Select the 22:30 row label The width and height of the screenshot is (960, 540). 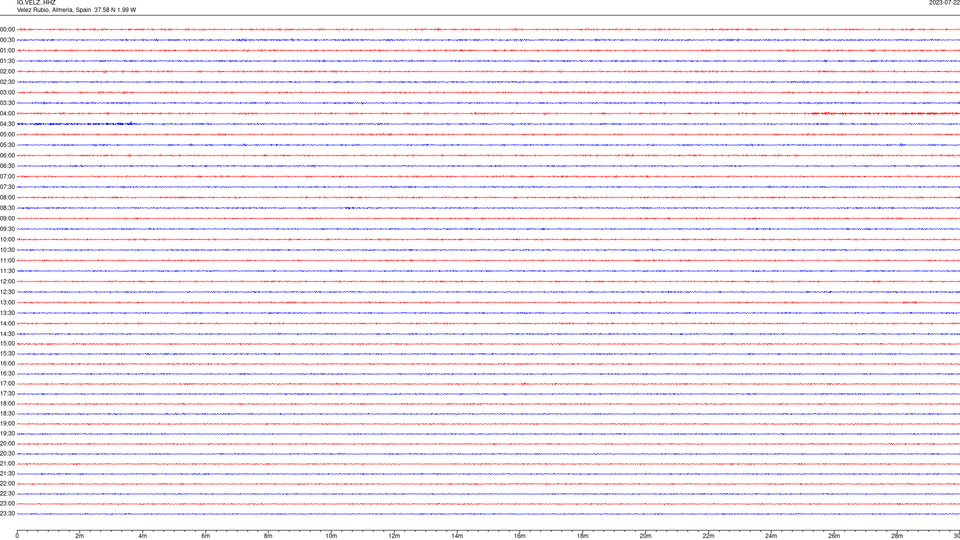[x=7, y=493]
